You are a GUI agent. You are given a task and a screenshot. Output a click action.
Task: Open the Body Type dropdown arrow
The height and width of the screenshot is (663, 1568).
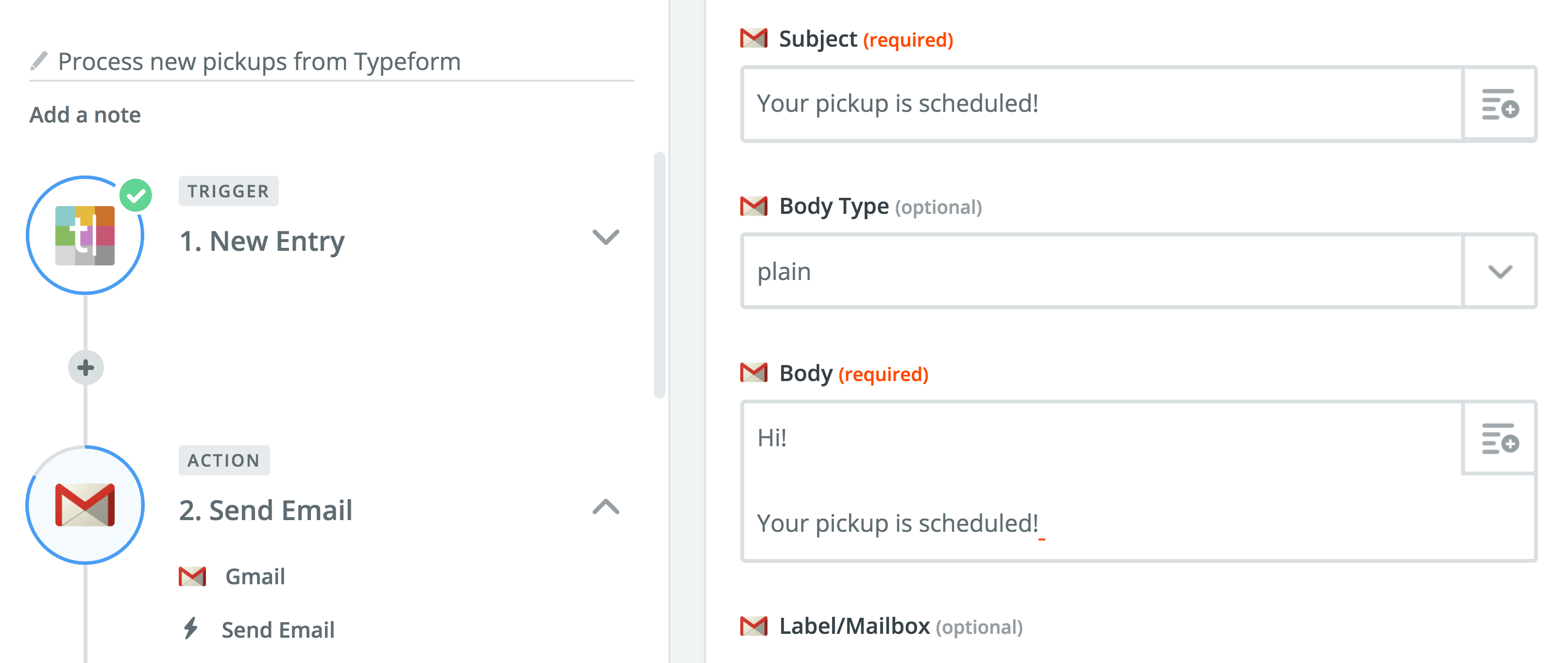coord(1499,272)
